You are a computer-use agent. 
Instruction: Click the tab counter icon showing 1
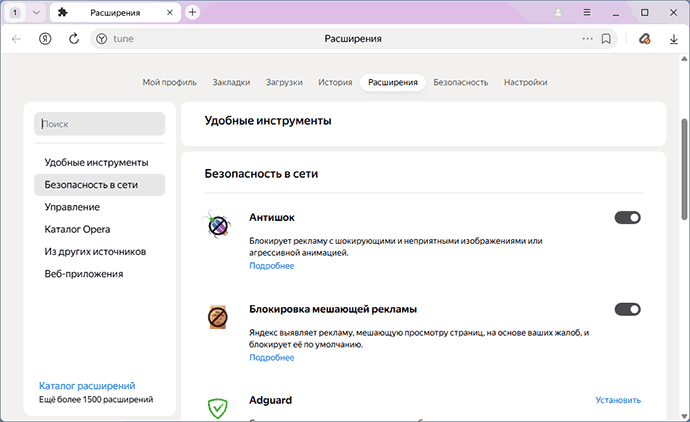pyautogui.click(x=15, y=13)
